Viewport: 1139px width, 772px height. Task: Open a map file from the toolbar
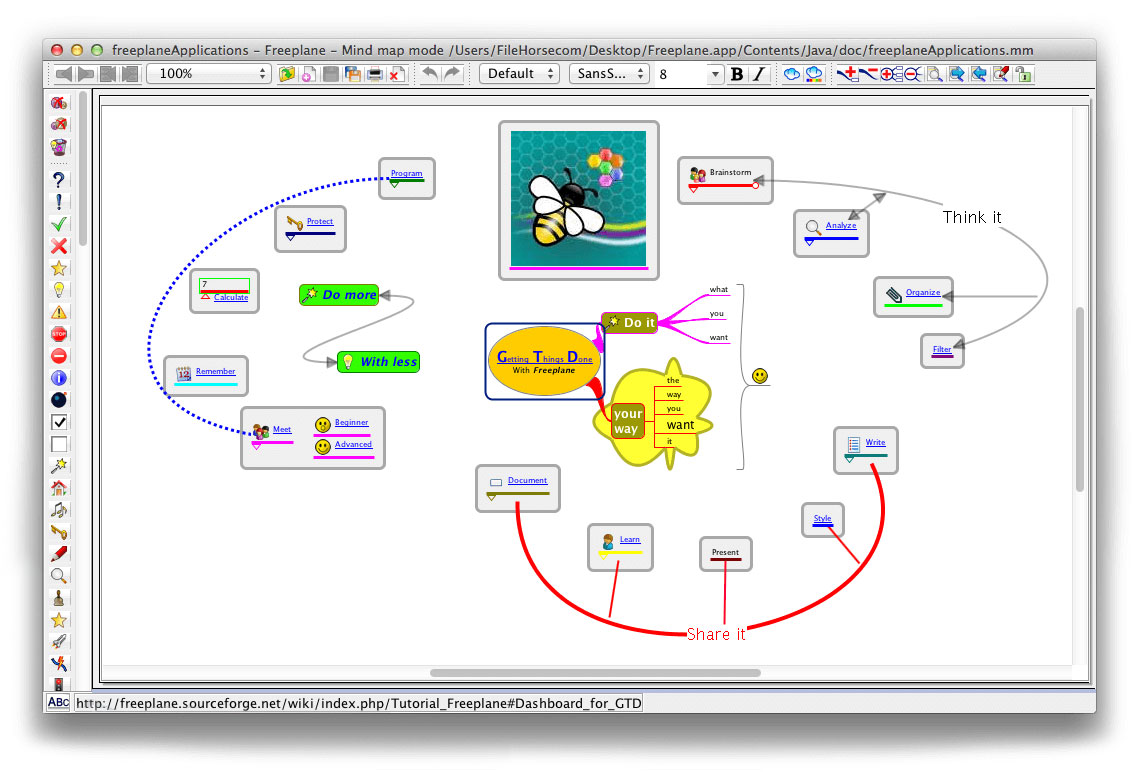287,74
